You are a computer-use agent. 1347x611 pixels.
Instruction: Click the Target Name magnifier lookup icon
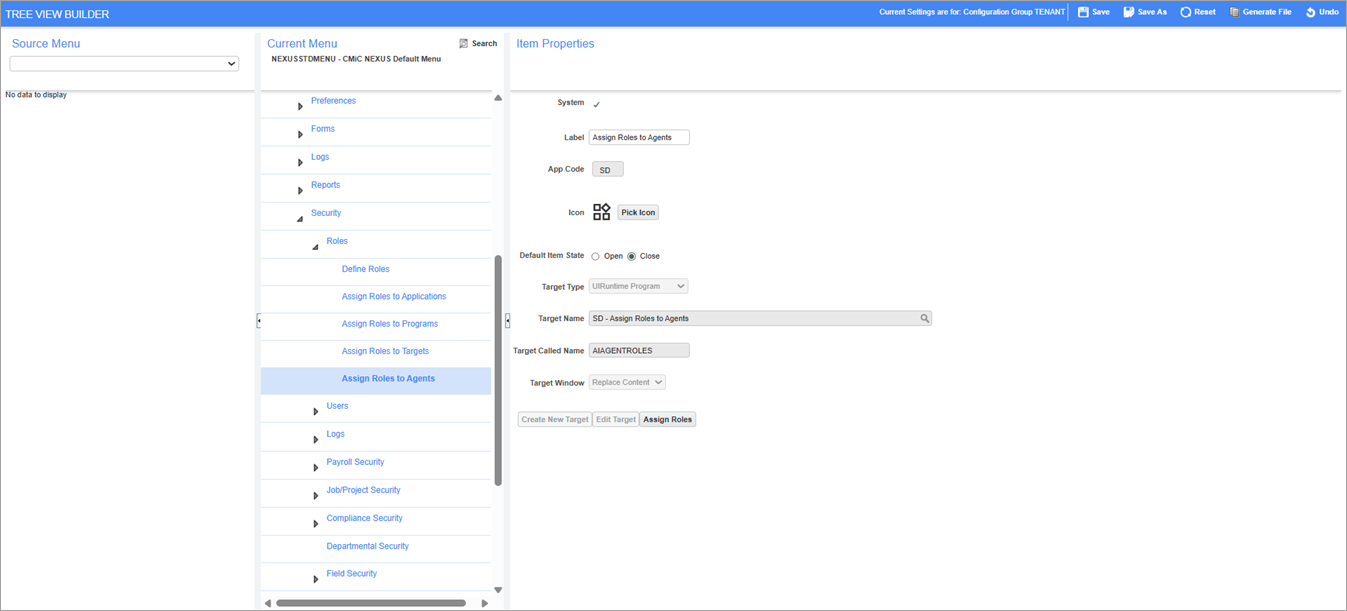pos(925,319)
